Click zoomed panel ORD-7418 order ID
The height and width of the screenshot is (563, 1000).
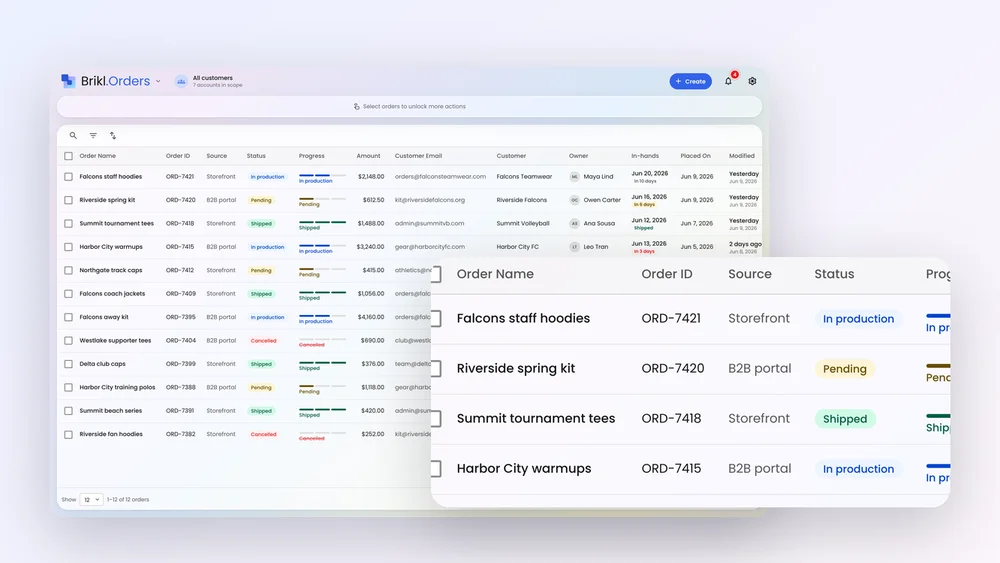671,418
